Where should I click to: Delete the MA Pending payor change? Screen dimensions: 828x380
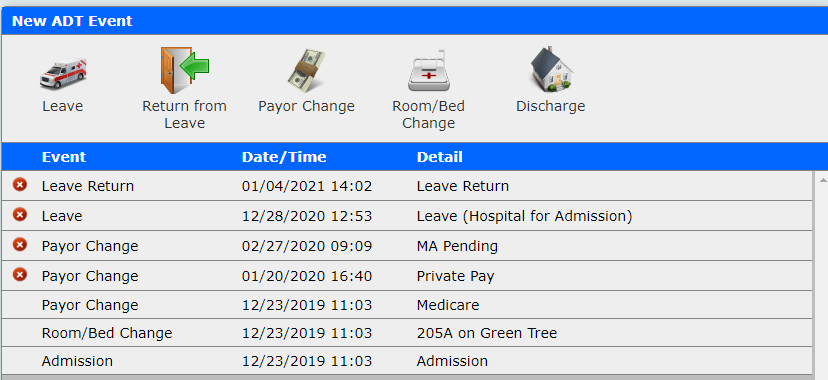[x=20, y=245]
